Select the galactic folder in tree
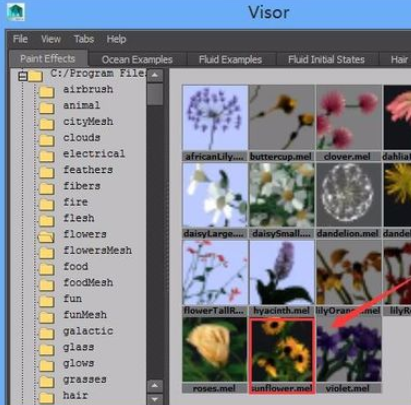Image resolution: width=411 pixels, height=405 pixels. coord(88,331)
